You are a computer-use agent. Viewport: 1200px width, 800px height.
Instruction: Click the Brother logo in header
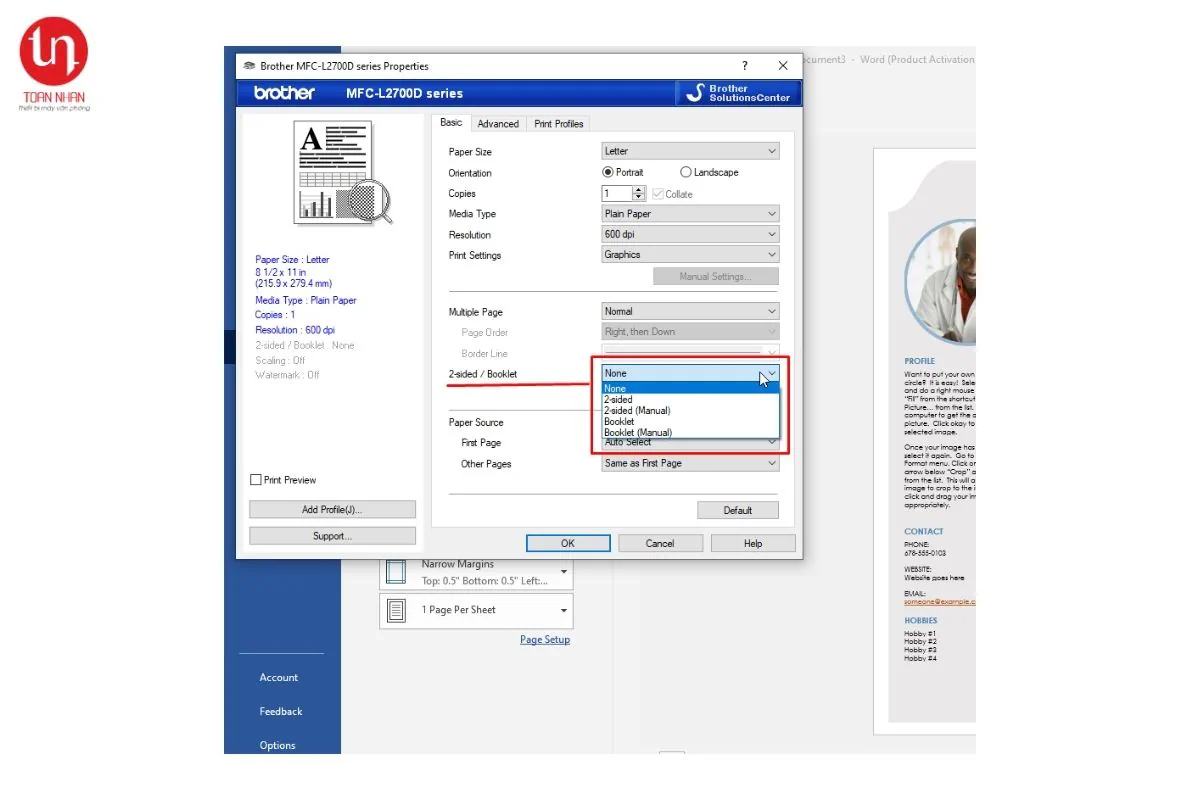(284, 93)
